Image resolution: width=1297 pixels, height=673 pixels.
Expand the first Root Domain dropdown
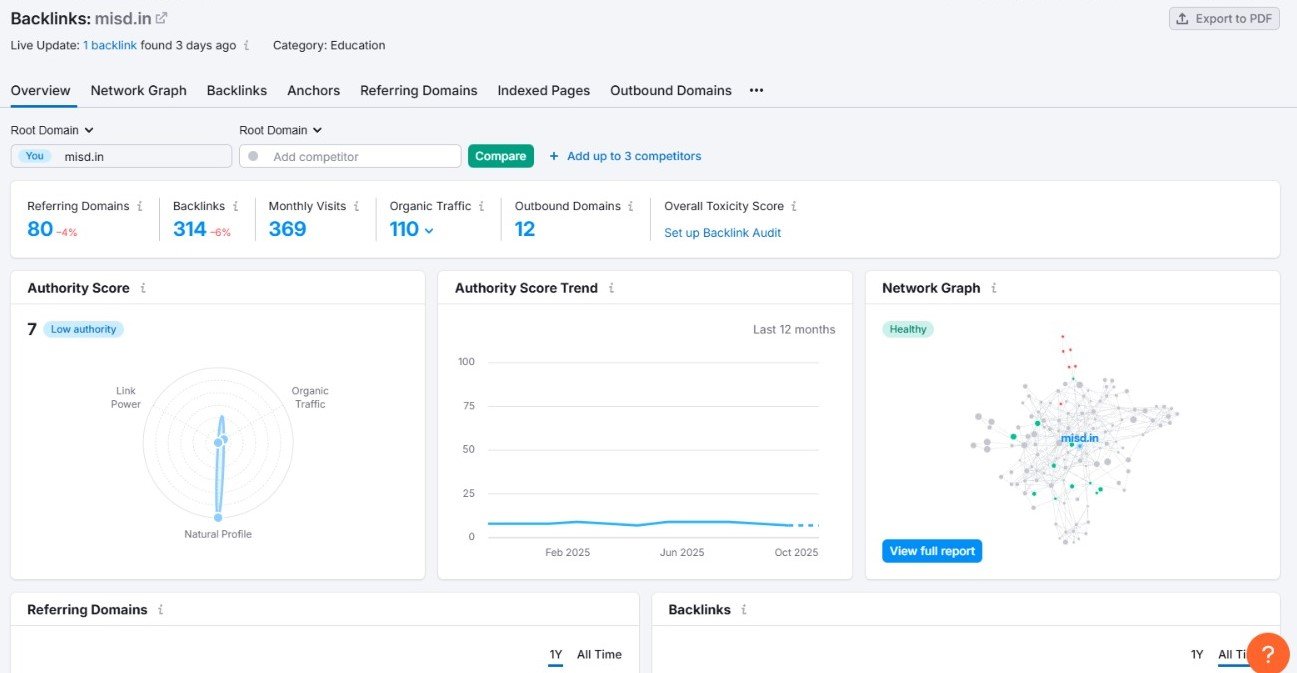pos(52,130)
